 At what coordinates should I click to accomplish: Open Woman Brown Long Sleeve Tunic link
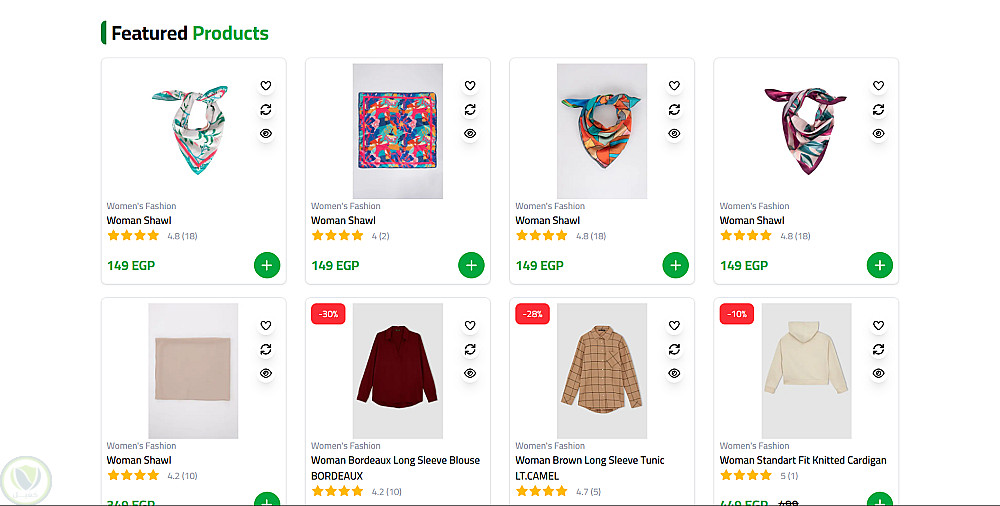589,461
